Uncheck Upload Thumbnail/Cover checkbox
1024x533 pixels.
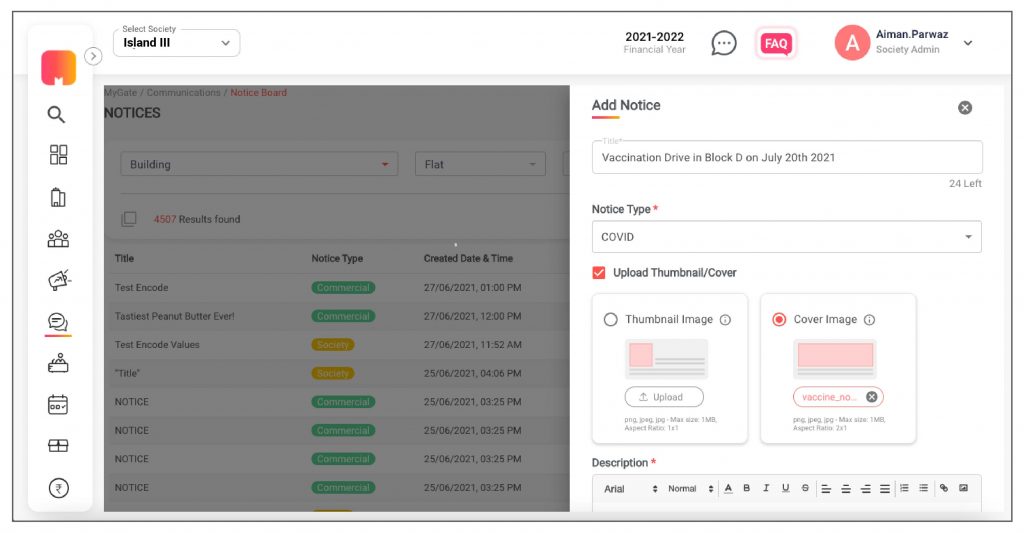click(x=599, y=273)
